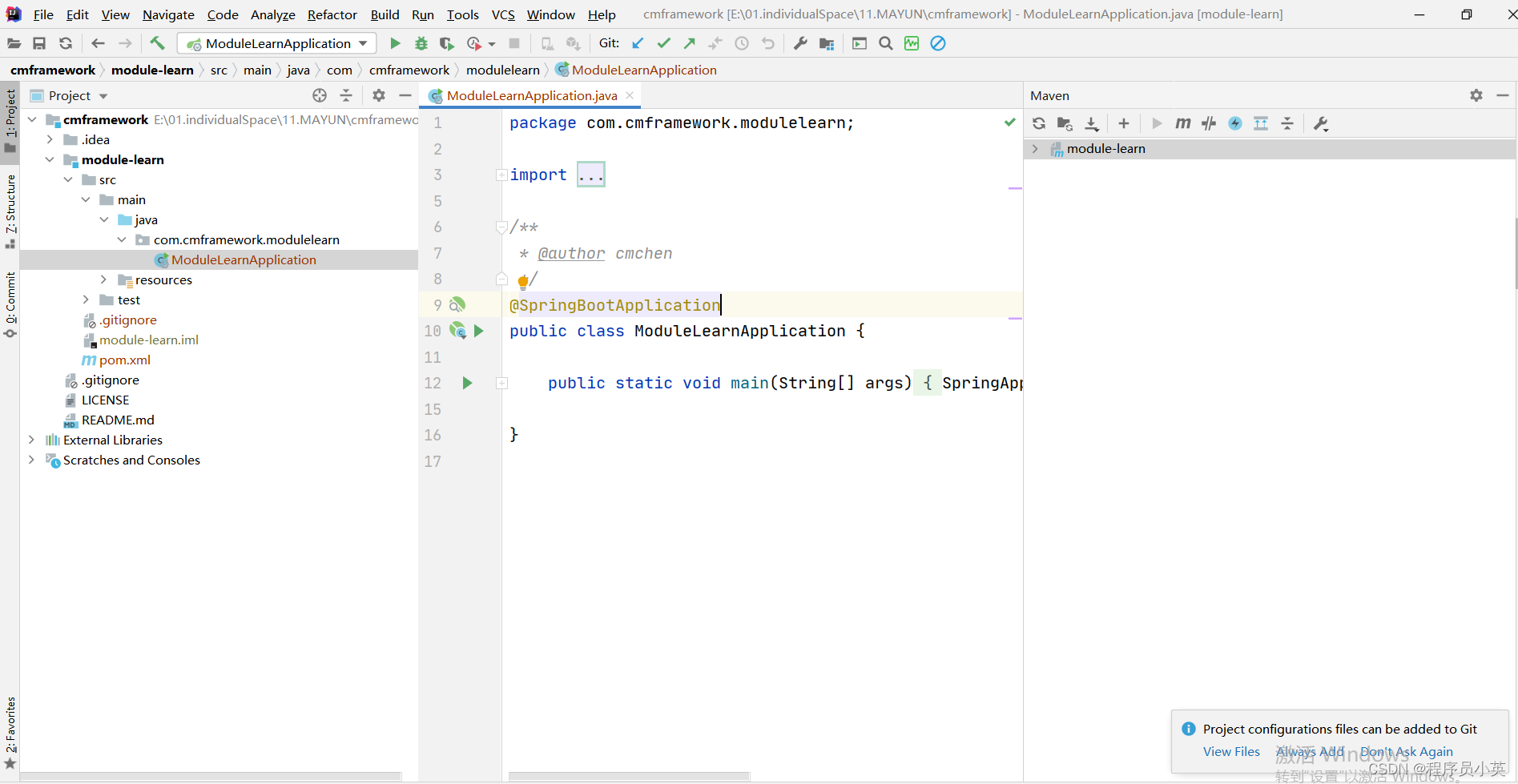Viewport: 1518px width, 784px height.
Task: Open pom.xml in project tree
Action: 124,360
